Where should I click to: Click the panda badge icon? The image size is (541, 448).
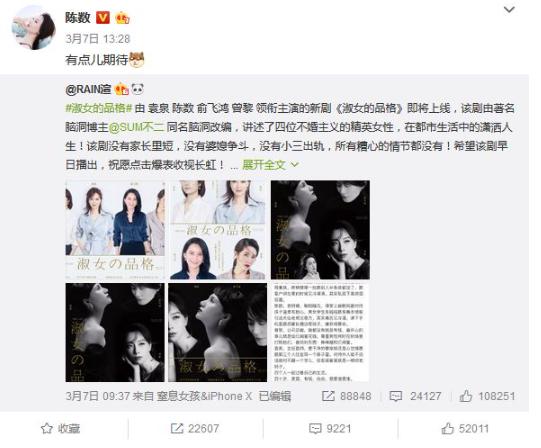[138, 89]
